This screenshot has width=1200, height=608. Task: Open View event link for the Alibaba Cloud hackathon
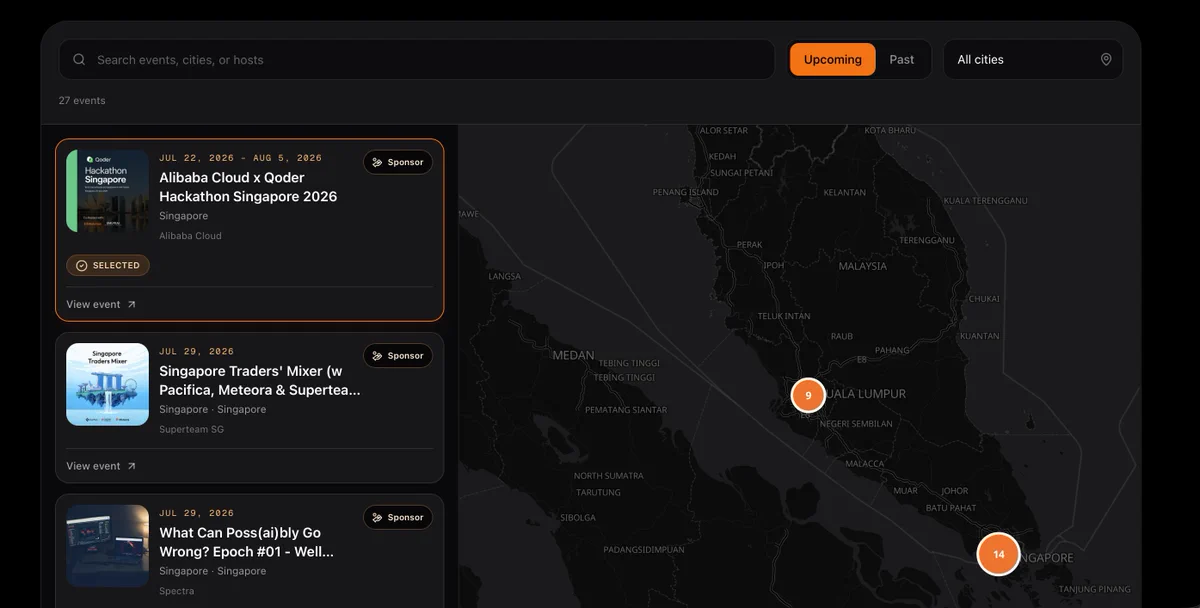(x=101, y=304)
